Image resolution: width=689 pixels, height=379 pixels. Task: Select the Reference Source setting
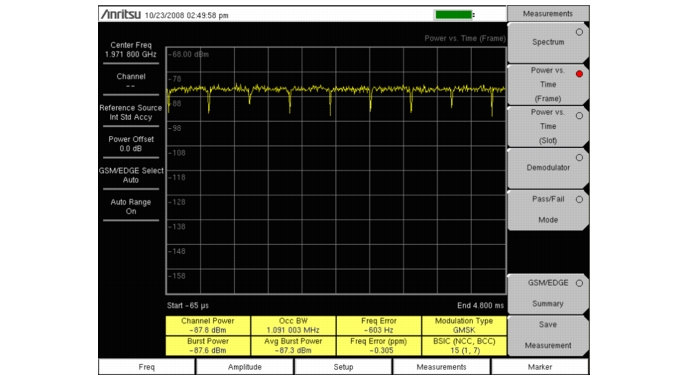131,112
